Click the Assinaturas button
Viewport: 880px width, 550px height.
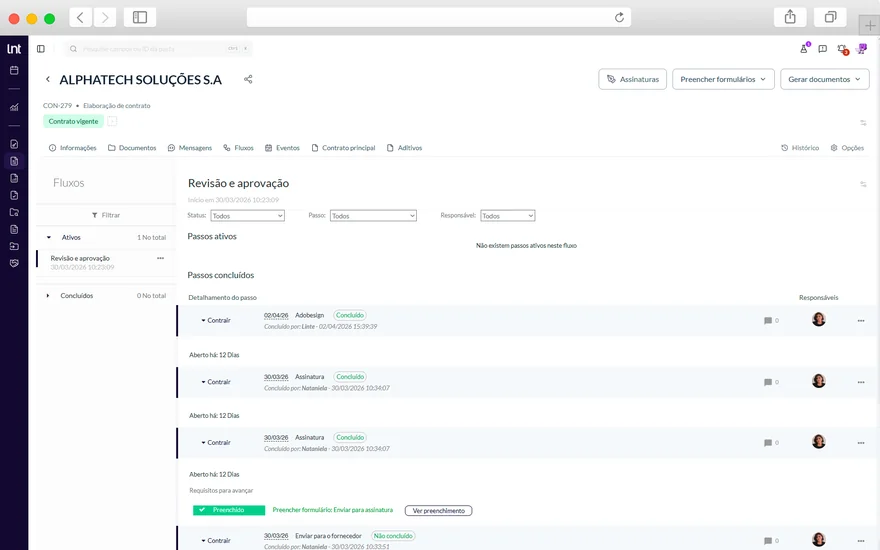[x=632, y=79]
